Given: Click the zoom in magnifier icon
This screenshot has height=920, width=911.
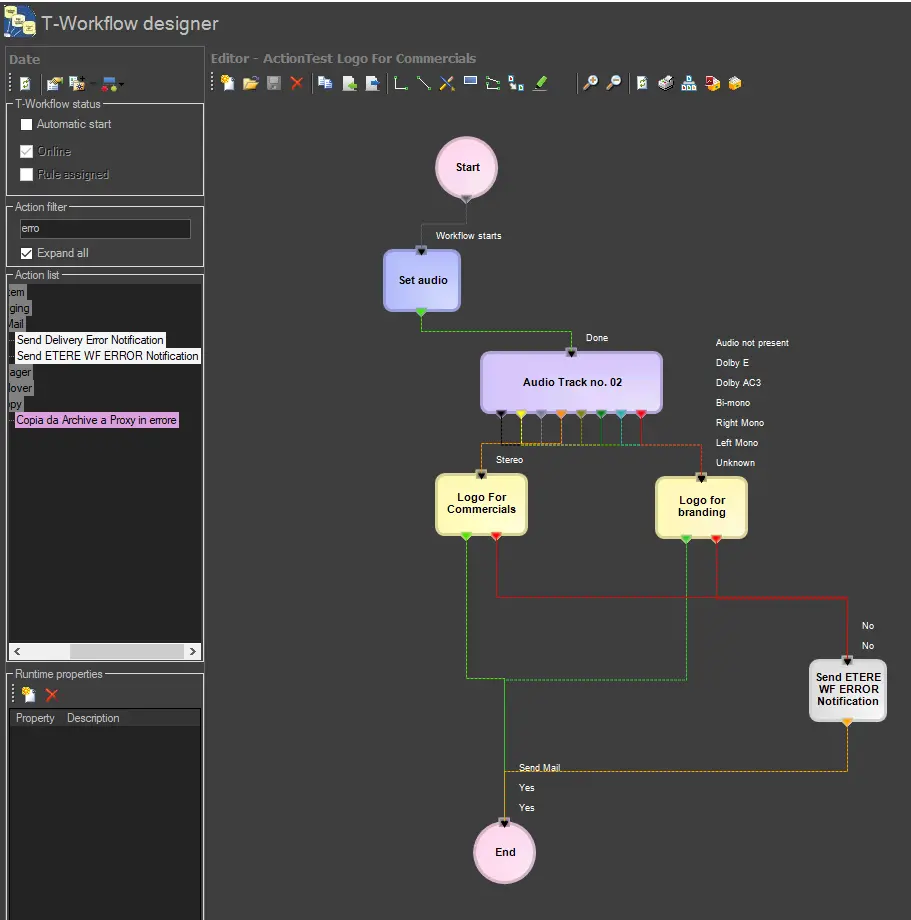Looking at the screenshot, I should [591, 83].
